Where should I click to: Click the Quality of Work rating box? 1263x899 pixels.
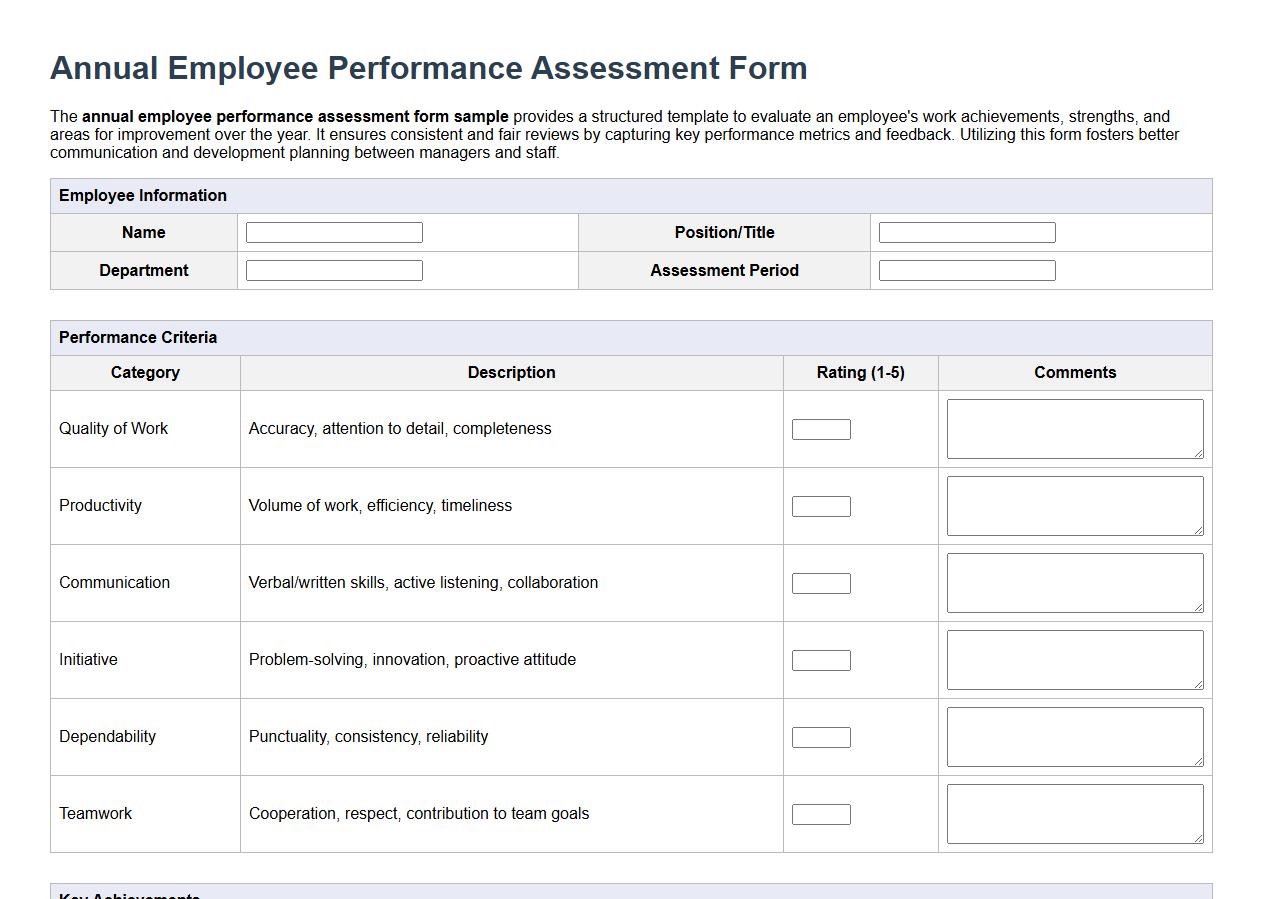tap(820, 428)
